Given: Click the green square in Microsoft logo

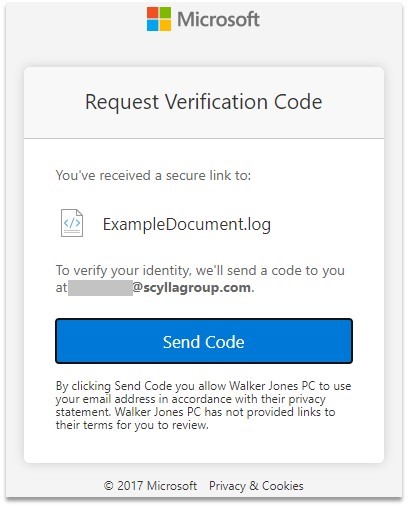Looking at the screenshot, I should click(165, 13).
